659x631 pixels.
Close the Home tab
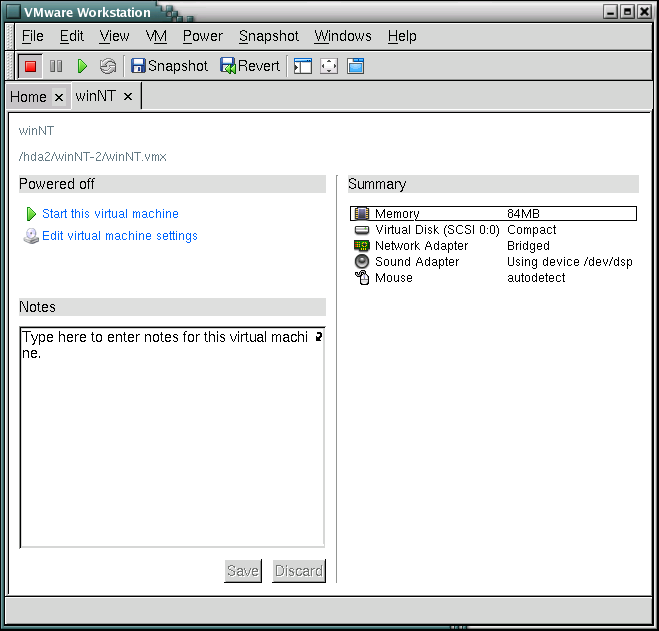tap(59, 98)
